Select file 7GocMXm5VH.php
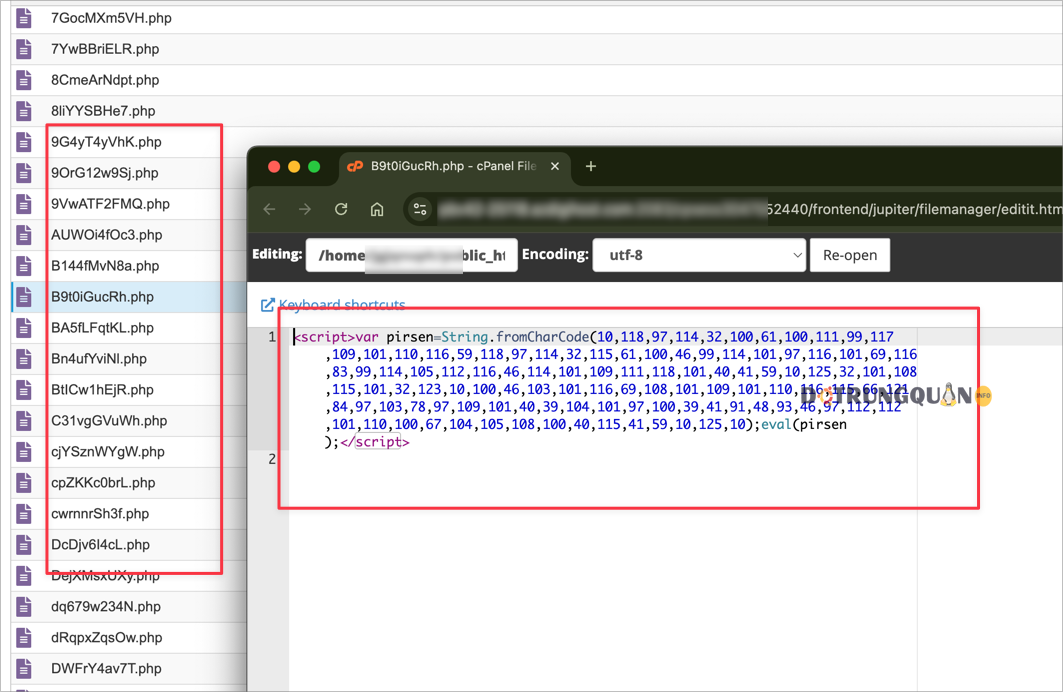Image resolution: width=1063 pixels, height=692 pixels. point(111,18)
